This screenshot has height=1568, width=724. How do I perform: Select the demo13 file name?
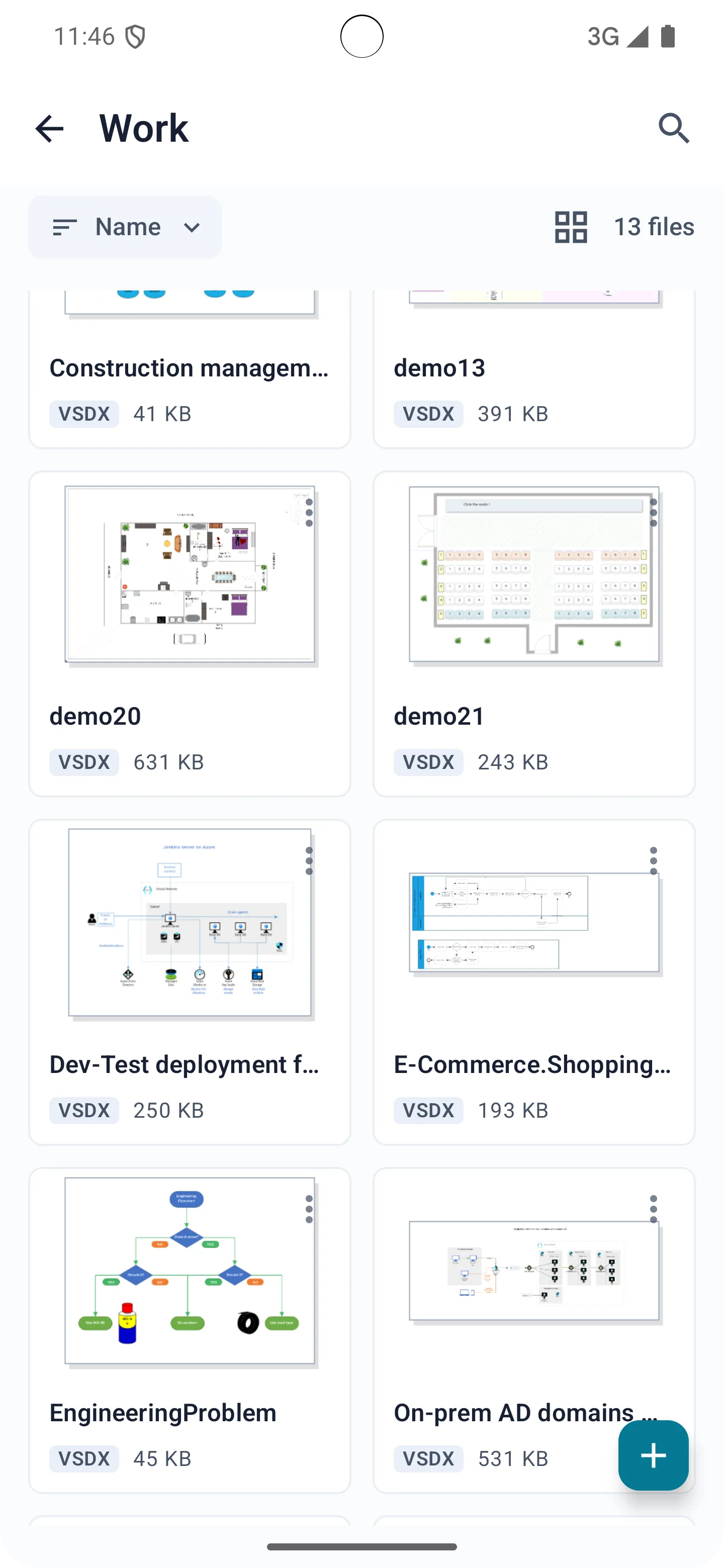tap(439, 368)
